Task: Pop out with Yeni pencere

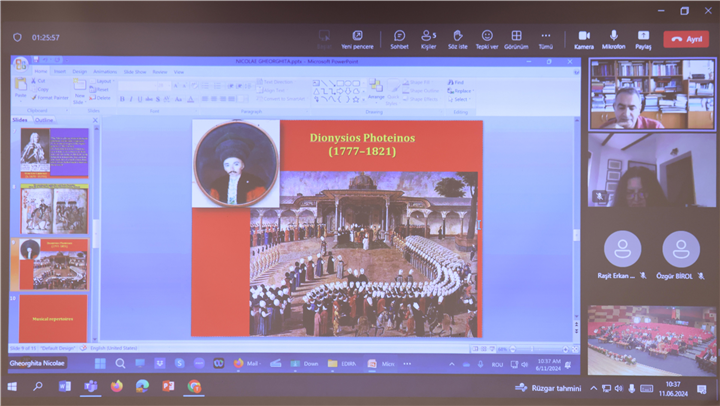Action: (357, 39)
